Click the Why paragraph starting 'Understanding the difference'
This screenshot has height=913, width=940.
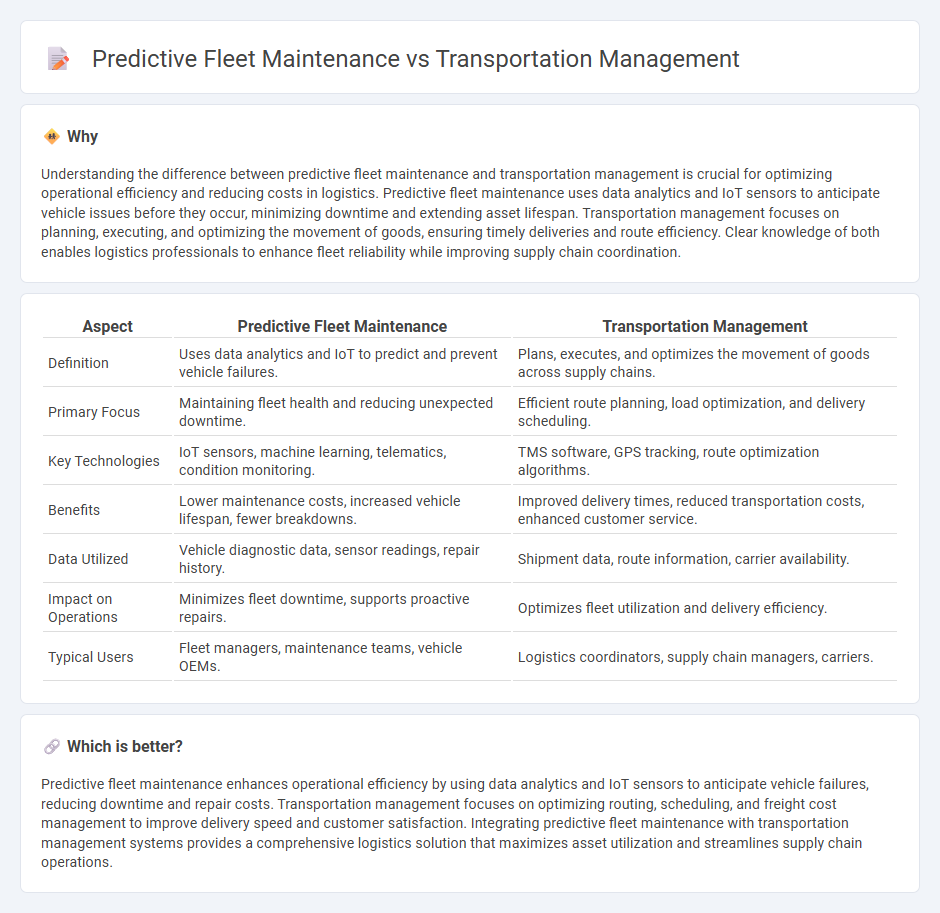coord(460,213)
